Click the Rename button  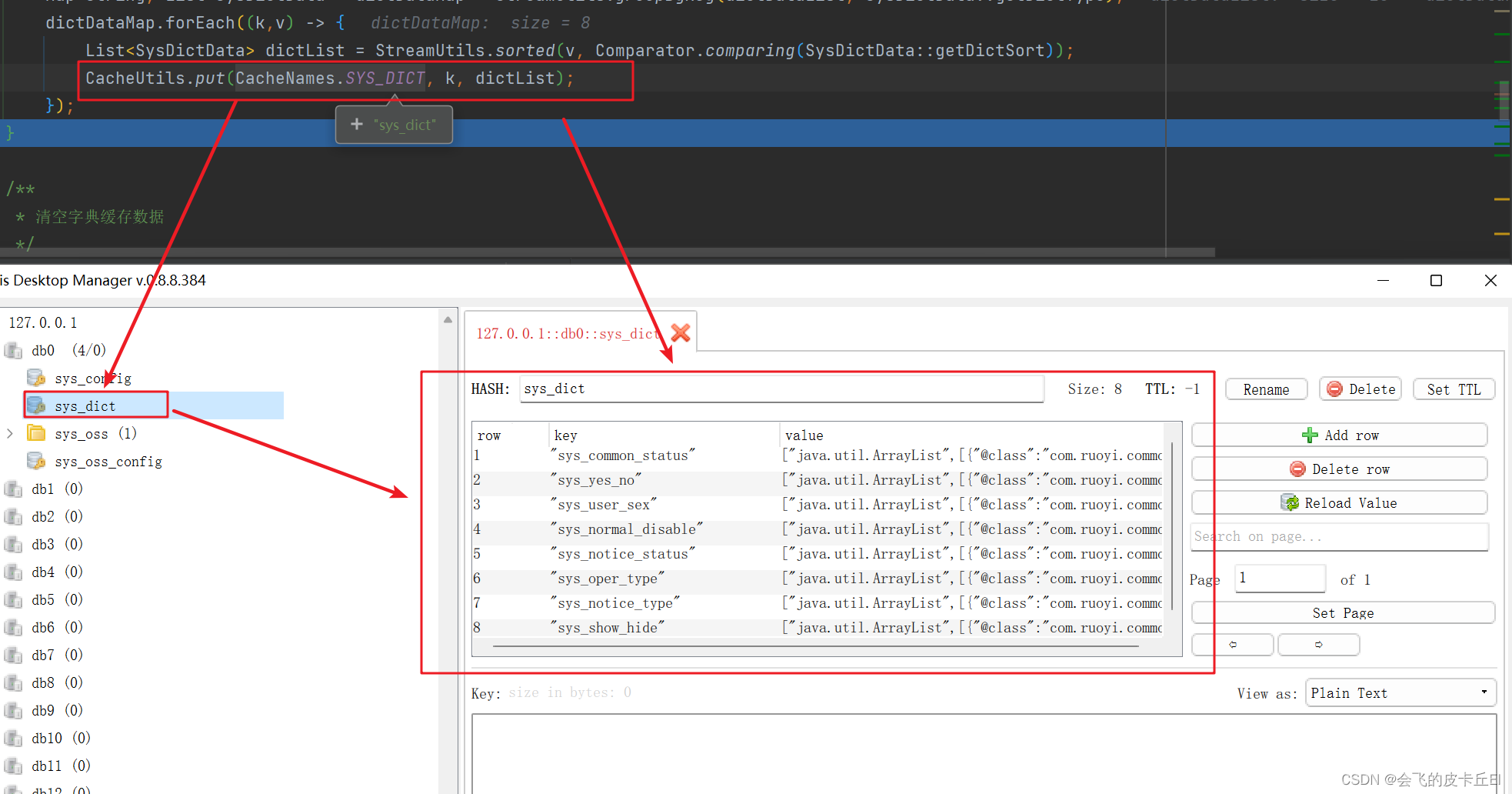click(1266, 389)
